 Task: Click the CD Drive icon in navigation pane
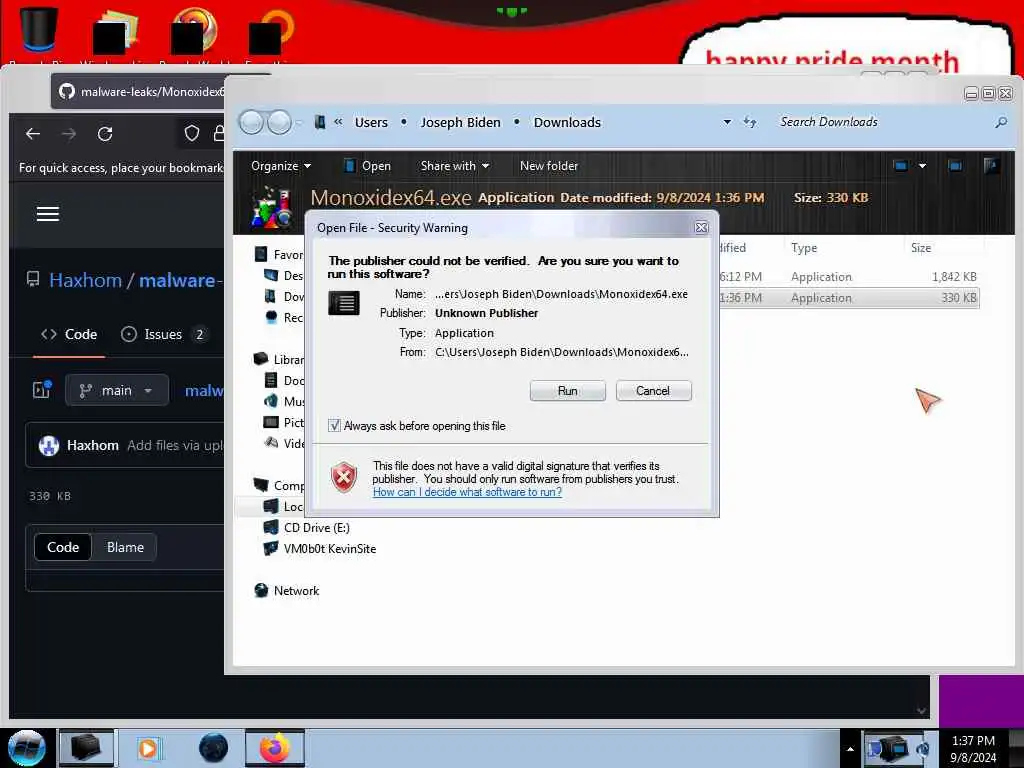pos(270,527)
